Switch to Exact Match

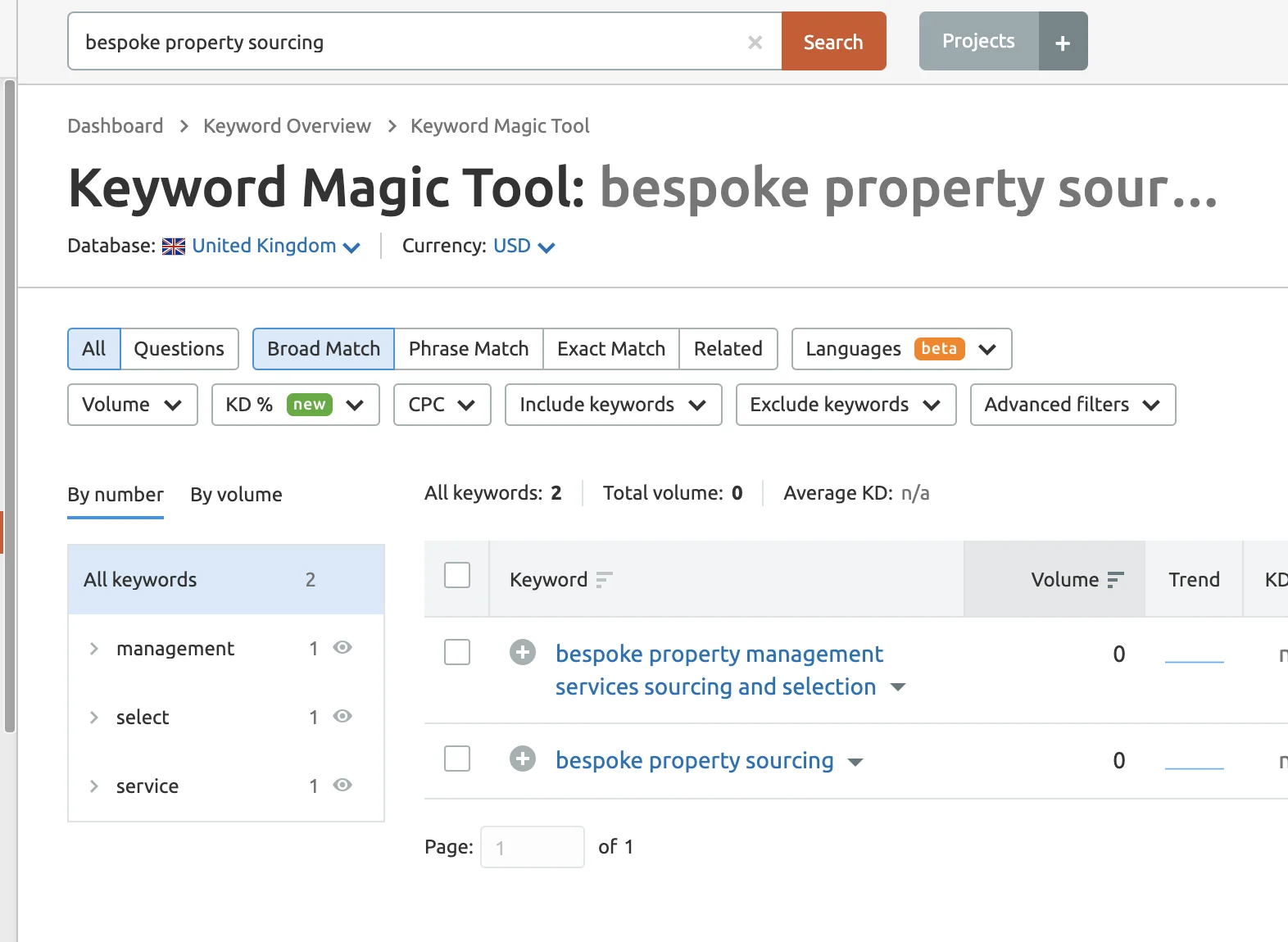[x=611, y=349]
